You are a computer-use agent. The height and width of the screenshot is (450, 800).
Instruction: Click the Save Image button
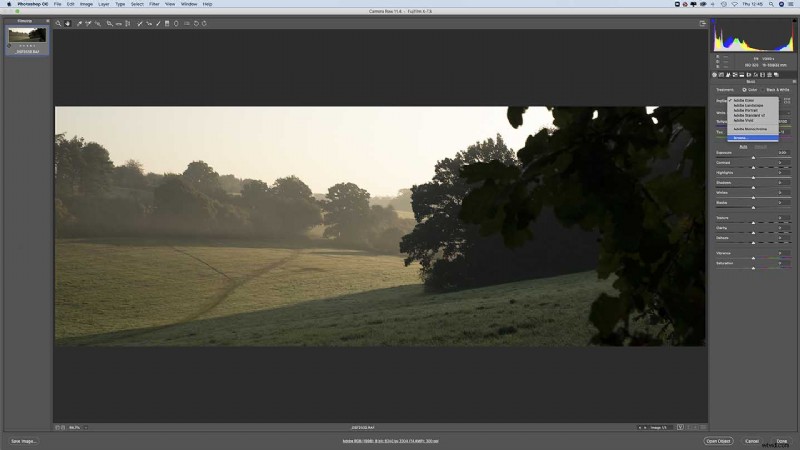[23, 441]
